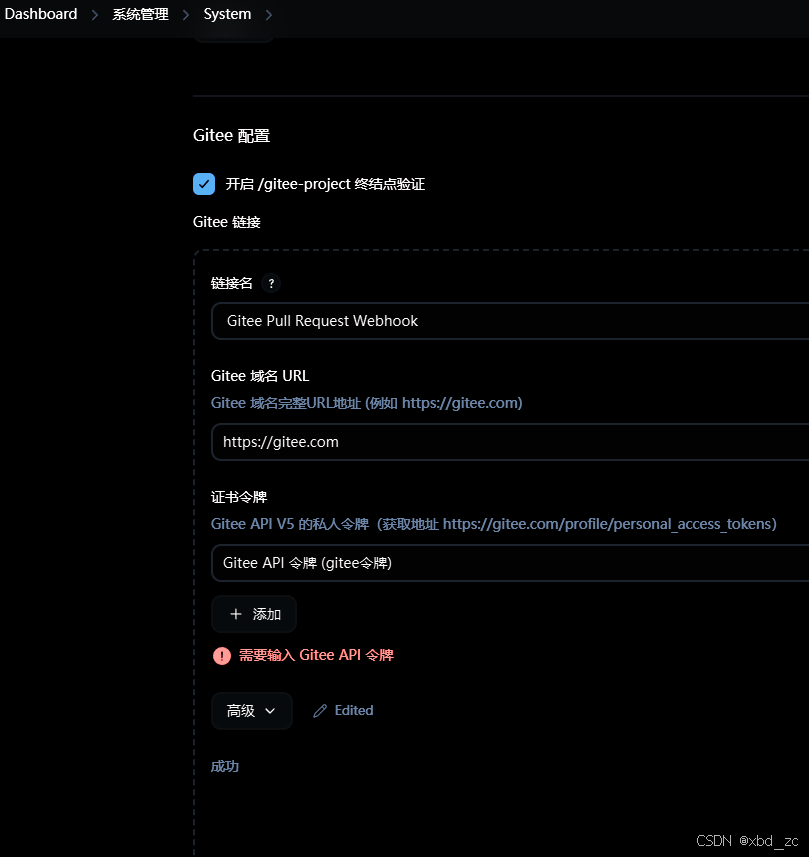The height and width of the screenshot is (857, 809).
Task: Open the Dashboard breadcrumb
Action: 41,14
